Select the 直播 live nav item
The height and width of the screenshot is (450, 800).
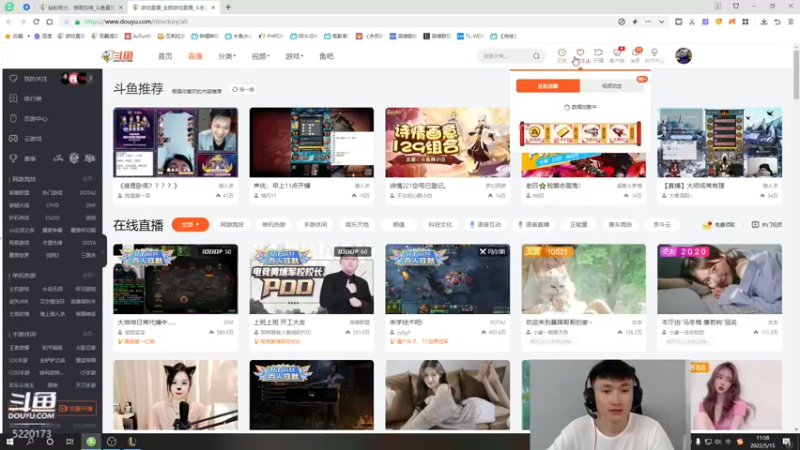[195, 56]
